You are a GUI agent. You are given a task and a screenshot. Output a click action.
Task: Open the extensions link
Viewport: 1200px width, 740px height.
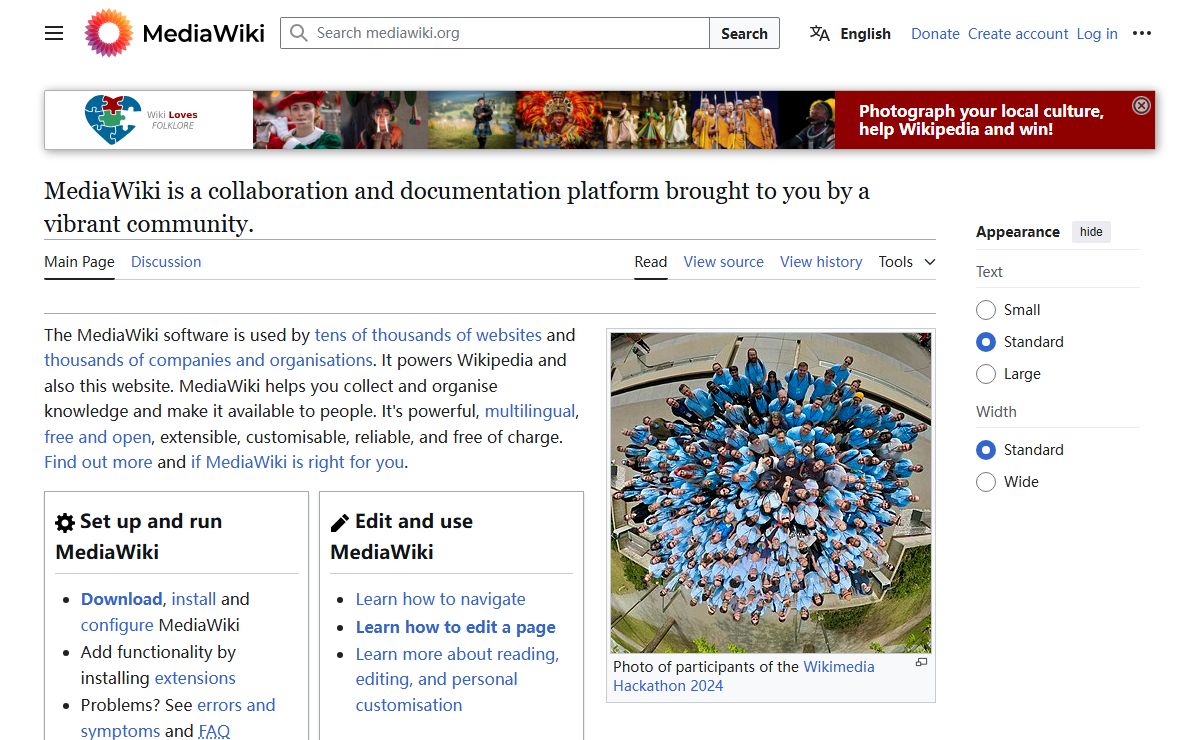tap(195, 678)
